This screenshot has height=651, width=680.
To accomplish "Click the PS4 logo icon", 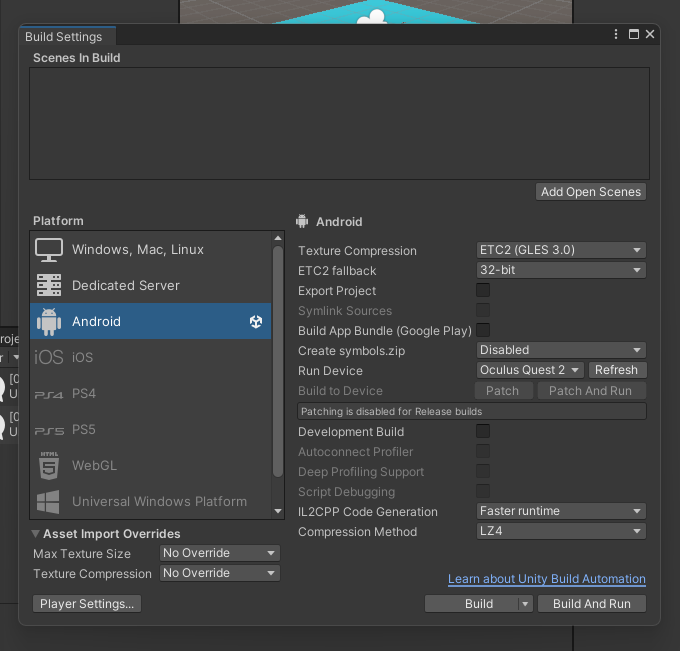I will [x=49, y=394].
